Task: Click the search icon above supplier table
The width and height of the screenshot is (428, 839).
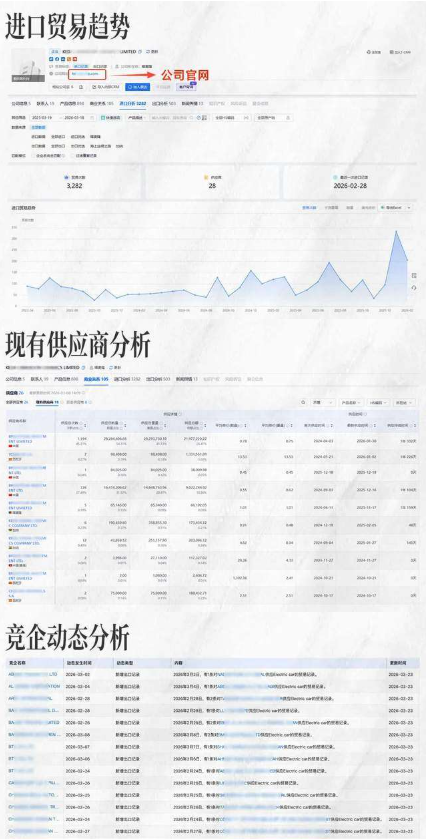Action: click(303, 402)
